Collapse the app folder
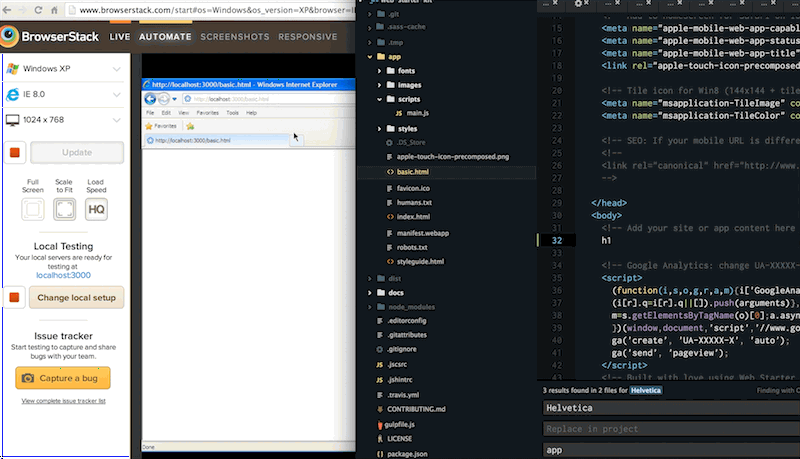The image size is (800, 459). click(370, 57)
